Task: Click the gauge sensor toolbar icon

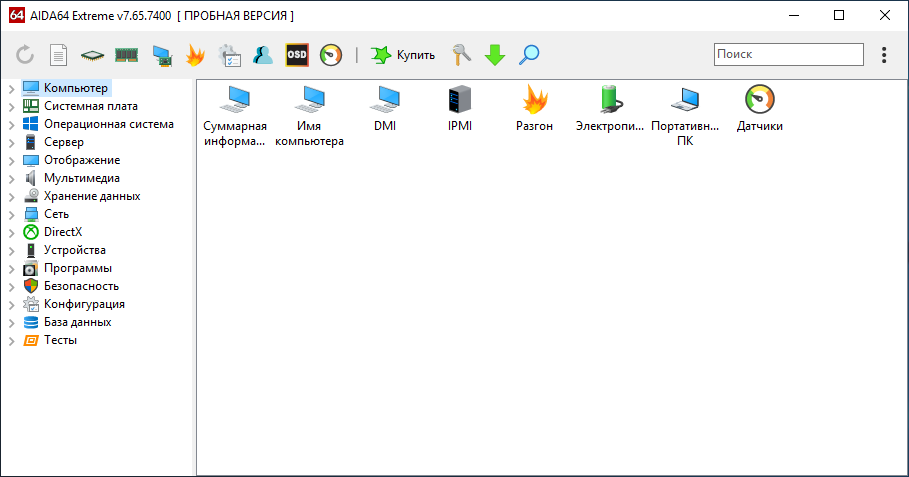Action: (x=331, y=55)
